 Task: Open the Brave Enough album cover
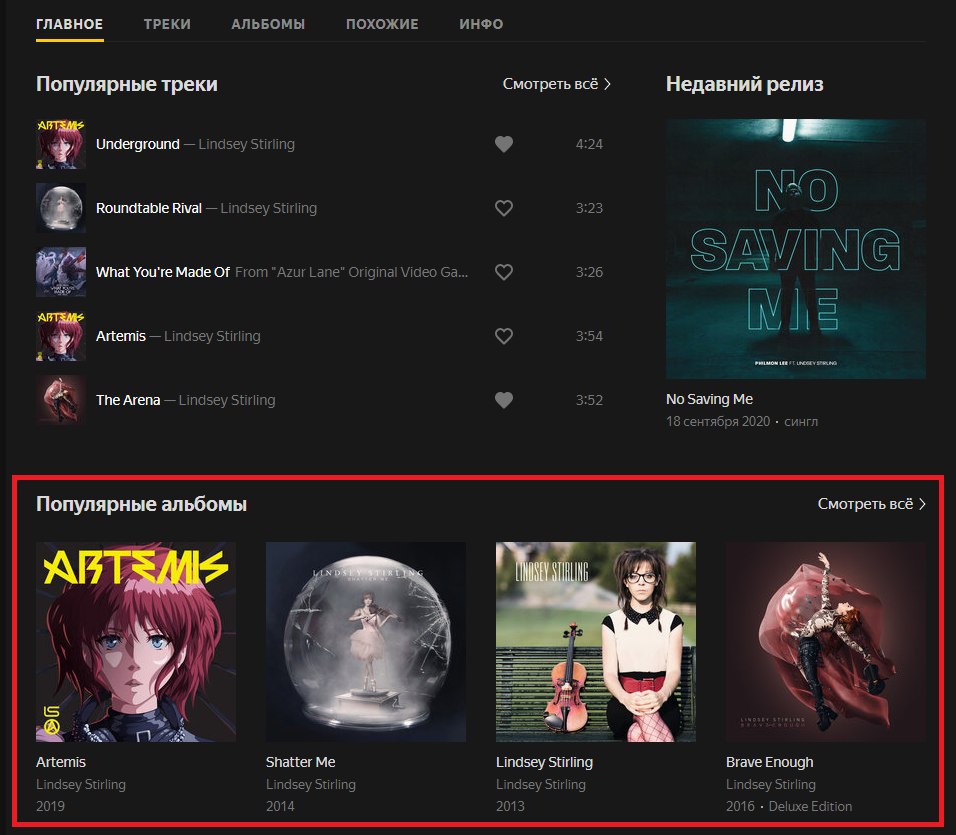(826, 642)
